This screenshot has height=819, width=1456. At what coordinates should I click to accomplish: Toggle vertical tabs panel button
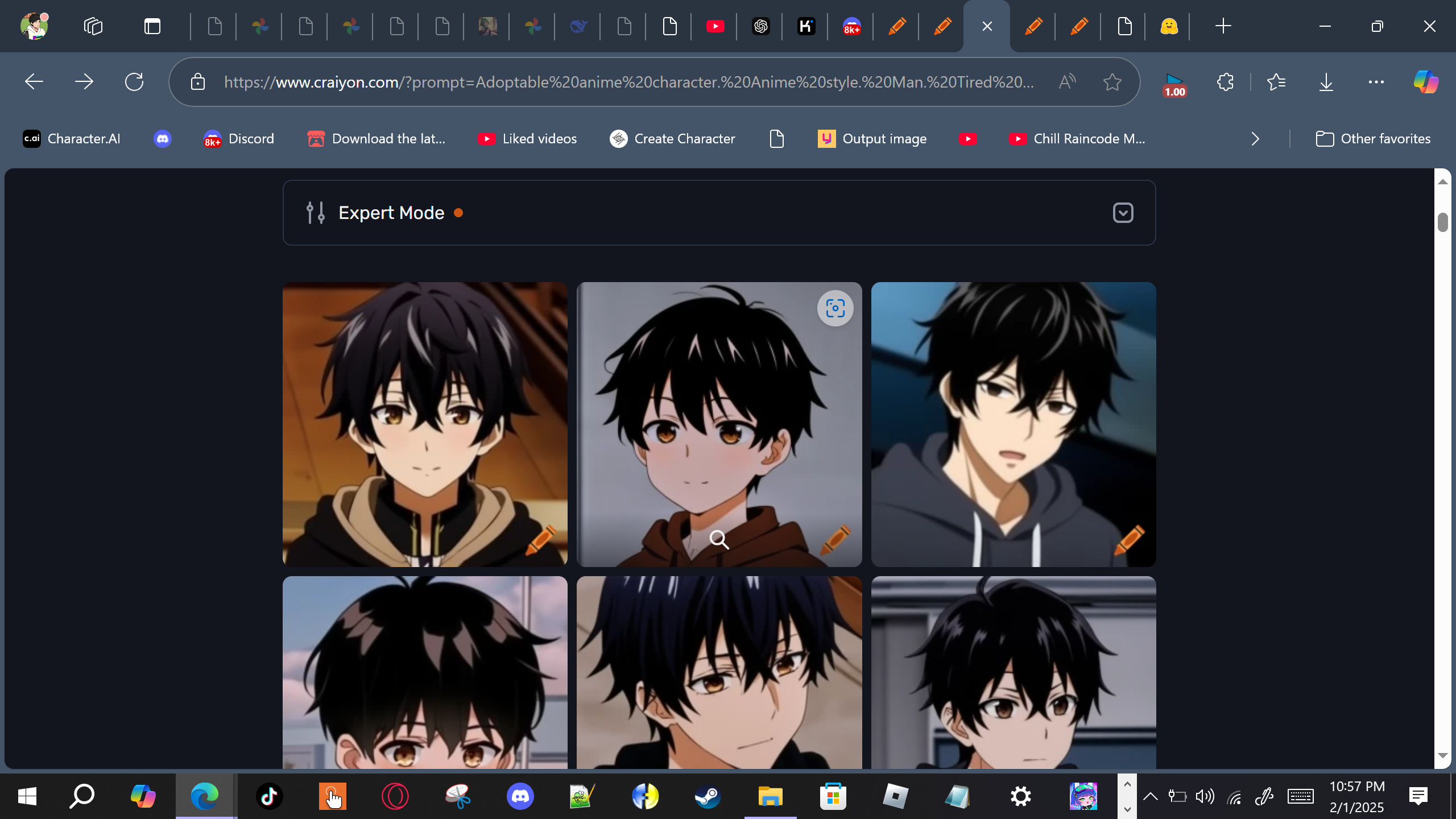[152, 26]
